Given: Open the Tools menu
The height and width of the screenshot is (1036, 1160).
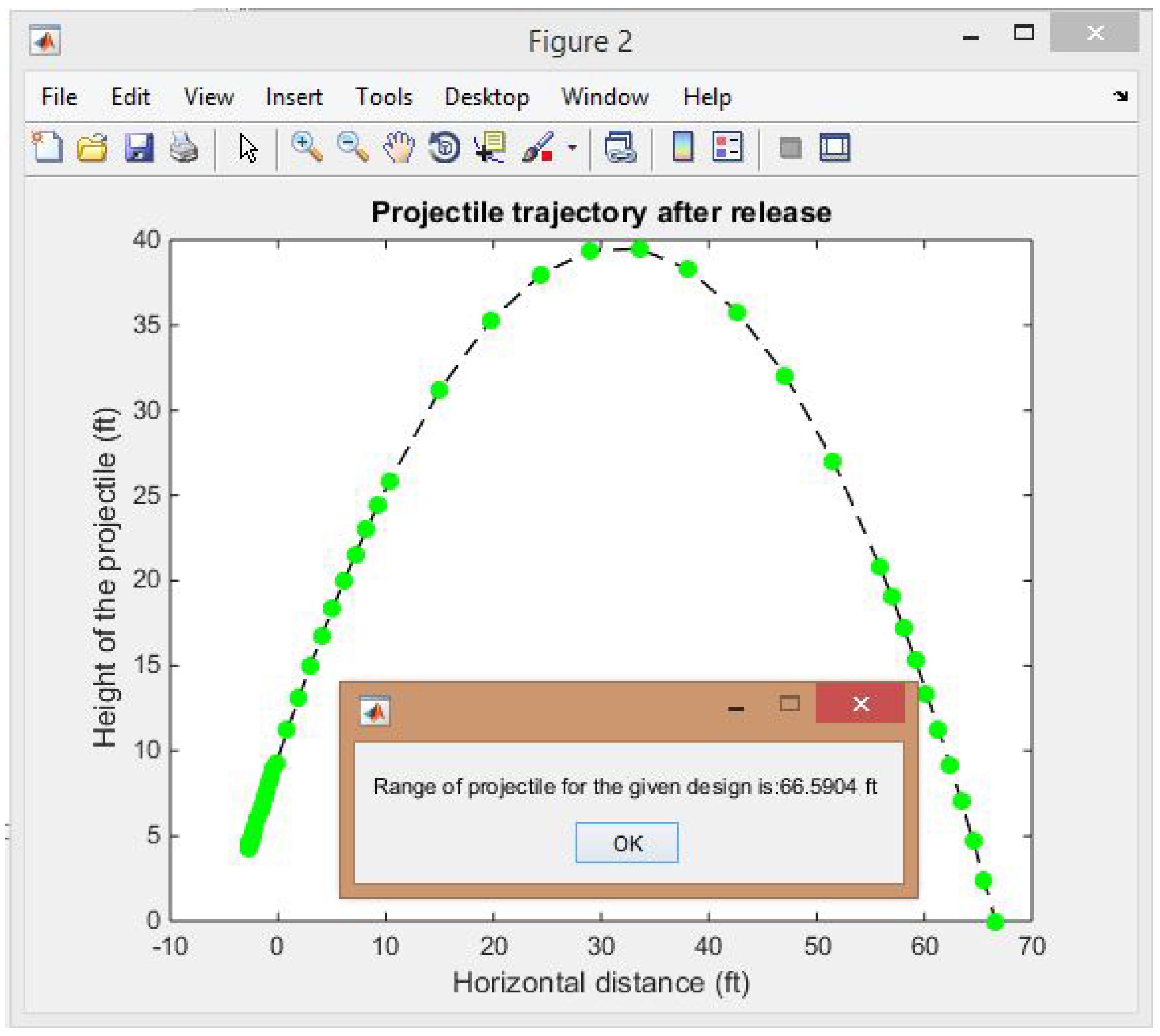Looking at the screenshot, I should coord(383,97).
